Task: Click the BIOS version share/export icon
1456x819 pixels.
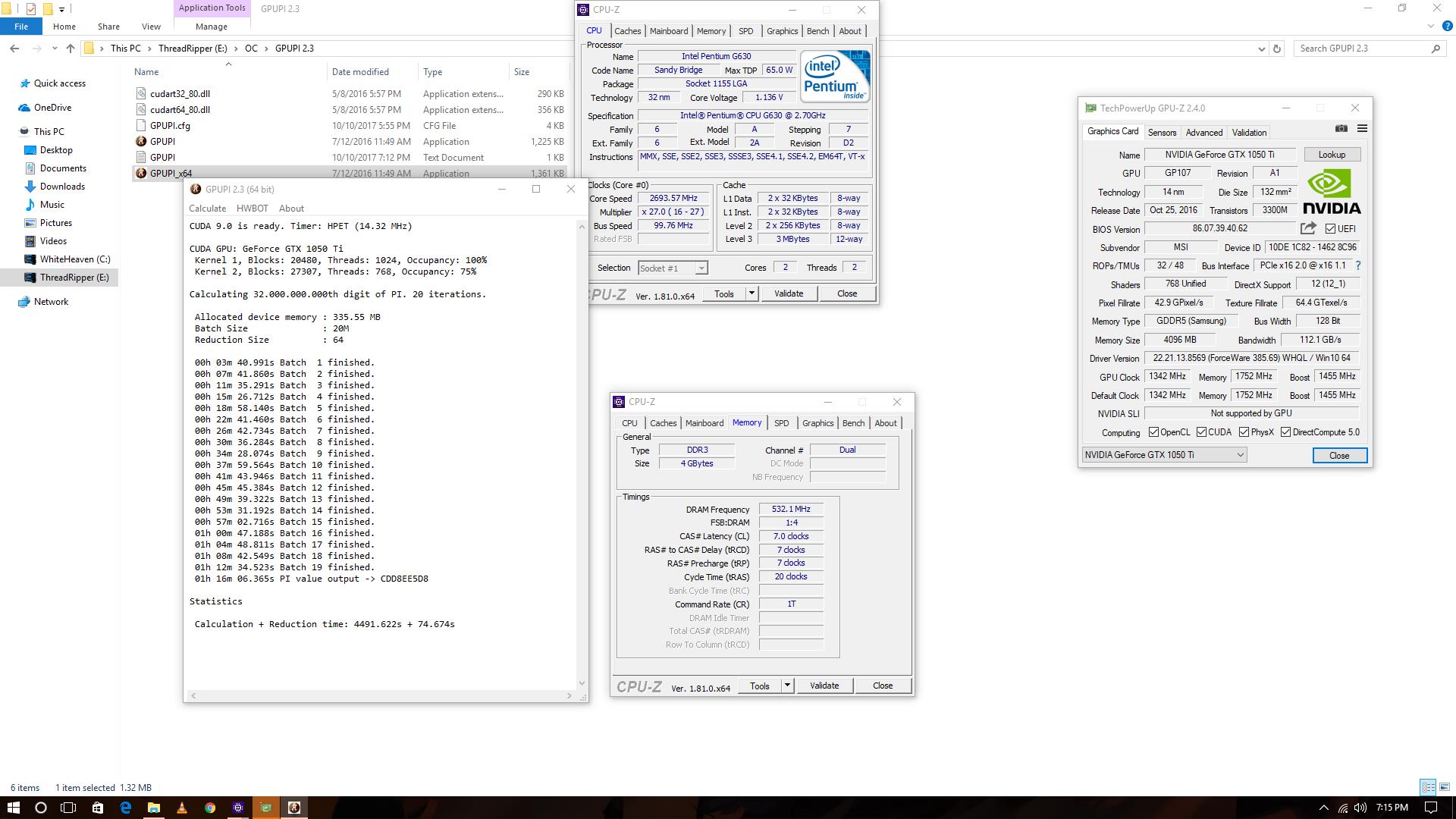Action: [1308, 228]
